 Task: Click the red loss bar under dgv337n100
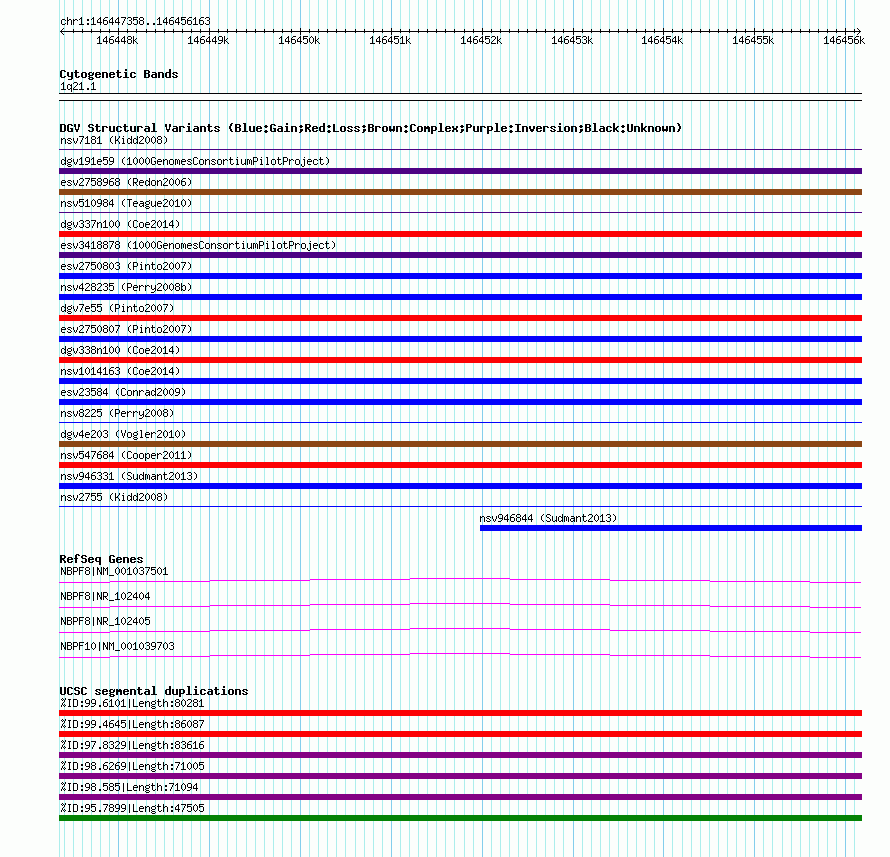point(460,234)
